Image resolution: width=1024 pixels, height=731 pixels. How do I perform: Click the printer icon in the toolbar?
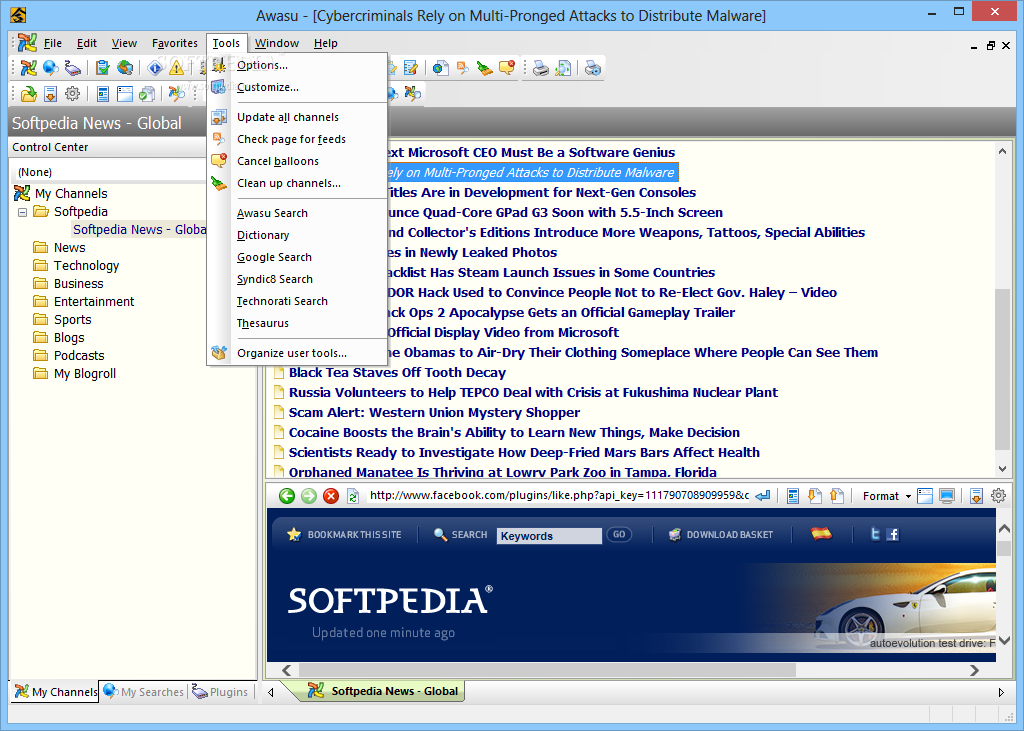coord(541,67)
